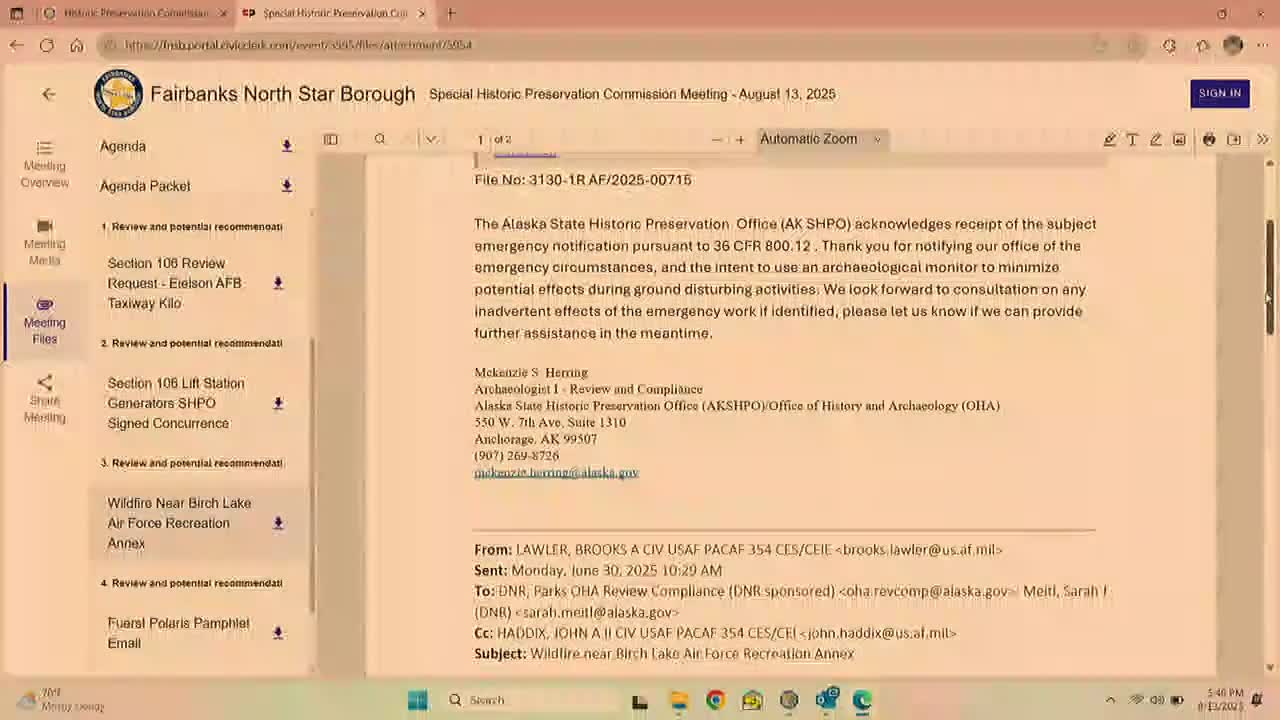Open Chrome from the taskbar

(x=715, y=700)
